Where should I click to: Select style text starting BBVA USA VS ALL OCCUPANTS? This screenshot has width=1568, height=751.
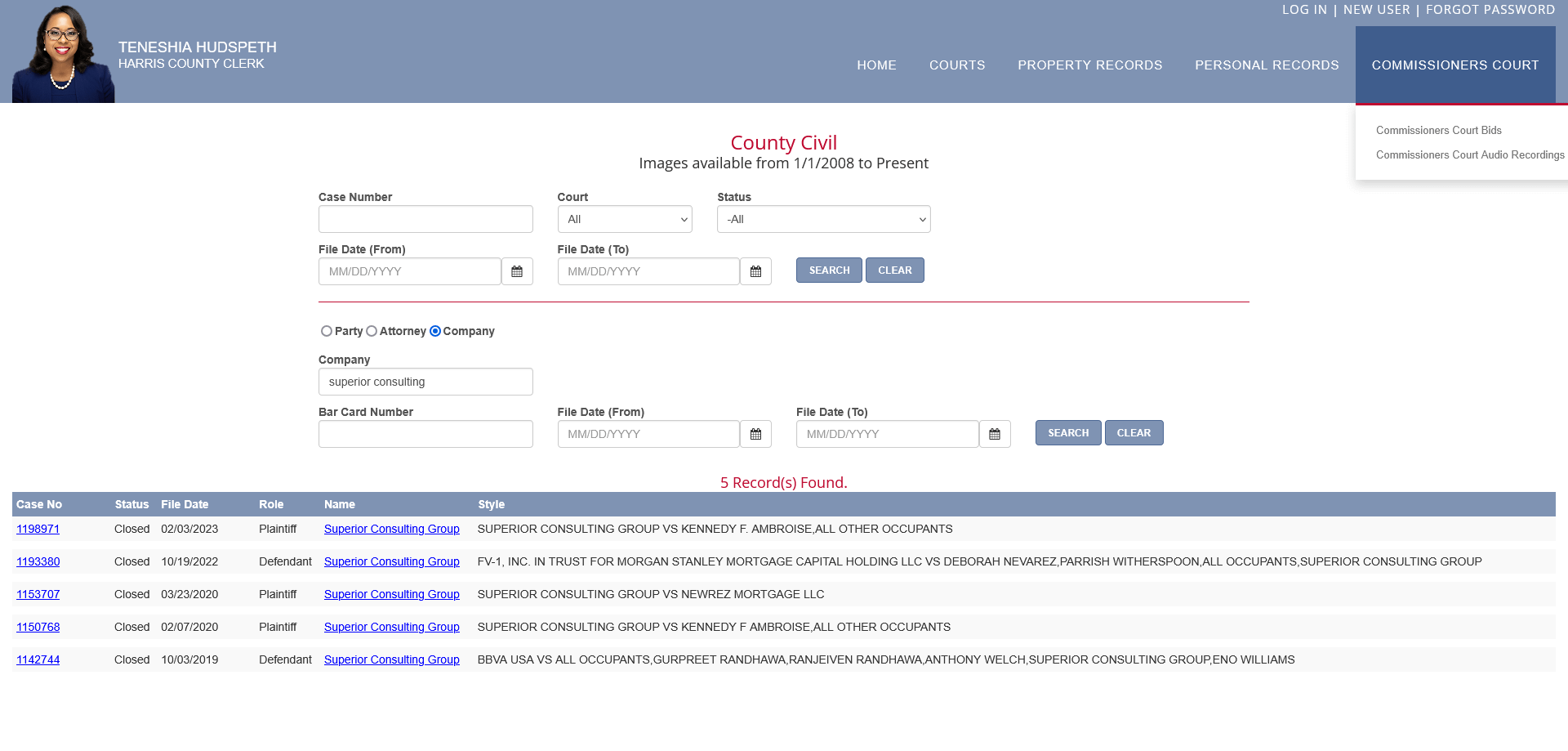[x=886, y=659]
